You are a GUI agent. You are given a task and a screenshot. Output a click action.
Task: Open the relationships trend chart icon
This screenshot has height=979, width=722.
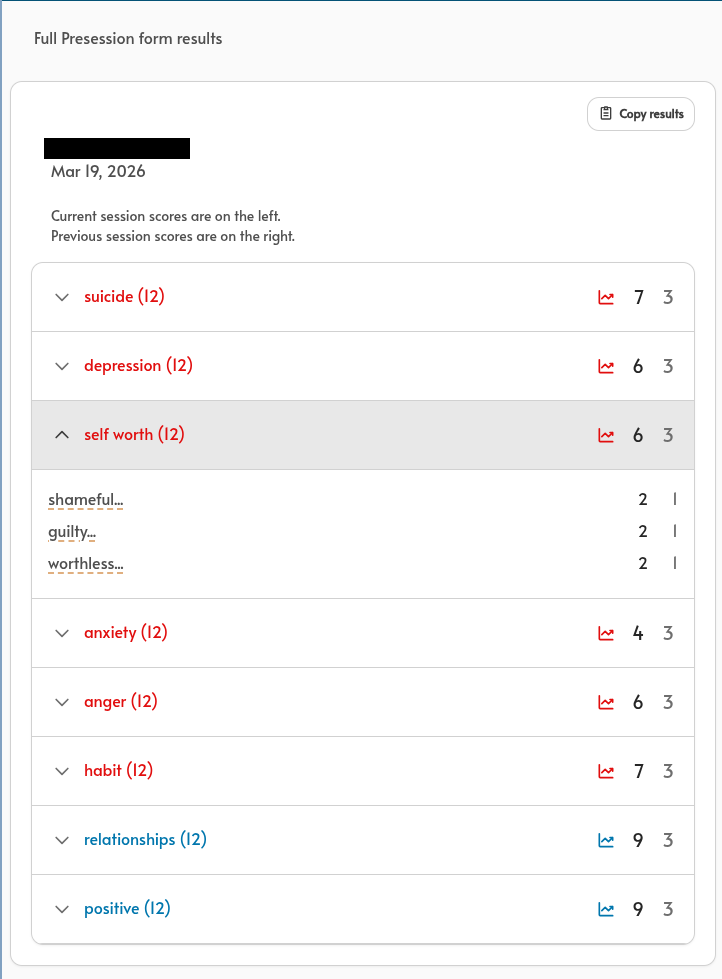(606, 840)
